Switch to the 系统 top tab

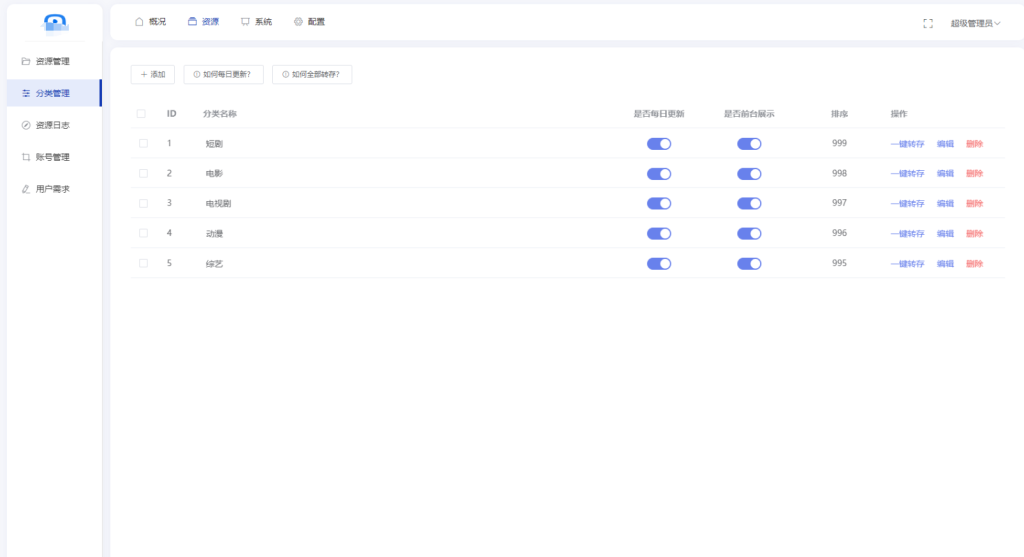256,22
